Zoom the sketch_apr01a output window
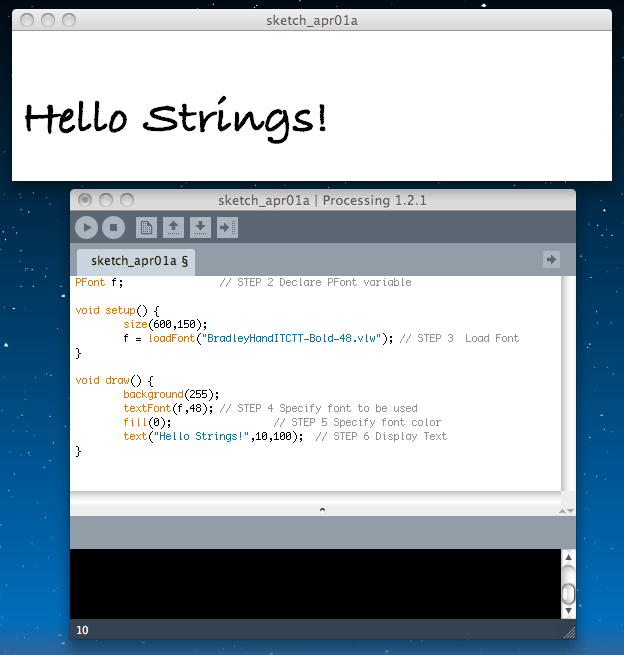Image resolution: width=624 pixels, height=655 pixels. (x=68, y=20)
